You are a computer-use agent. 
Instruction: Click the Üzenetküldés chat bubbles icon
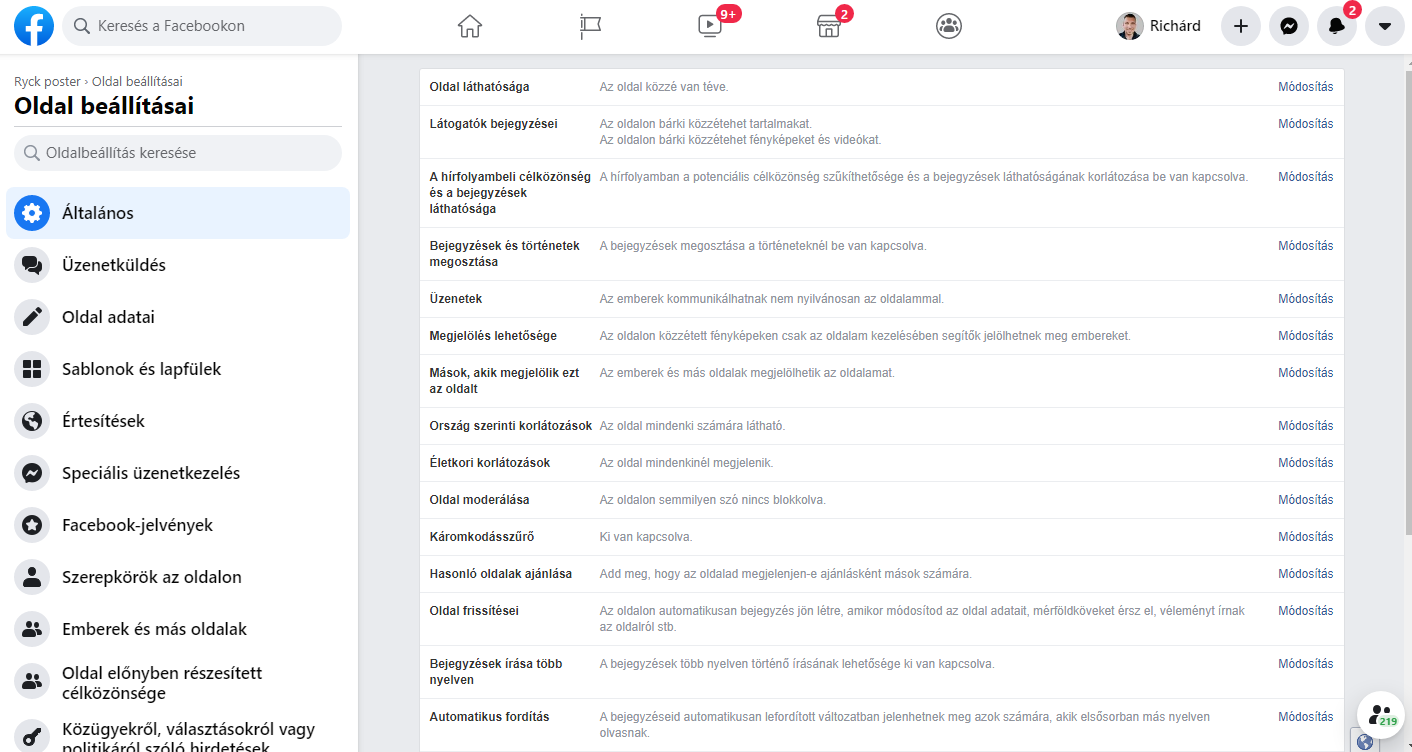(x=32, y=265)
